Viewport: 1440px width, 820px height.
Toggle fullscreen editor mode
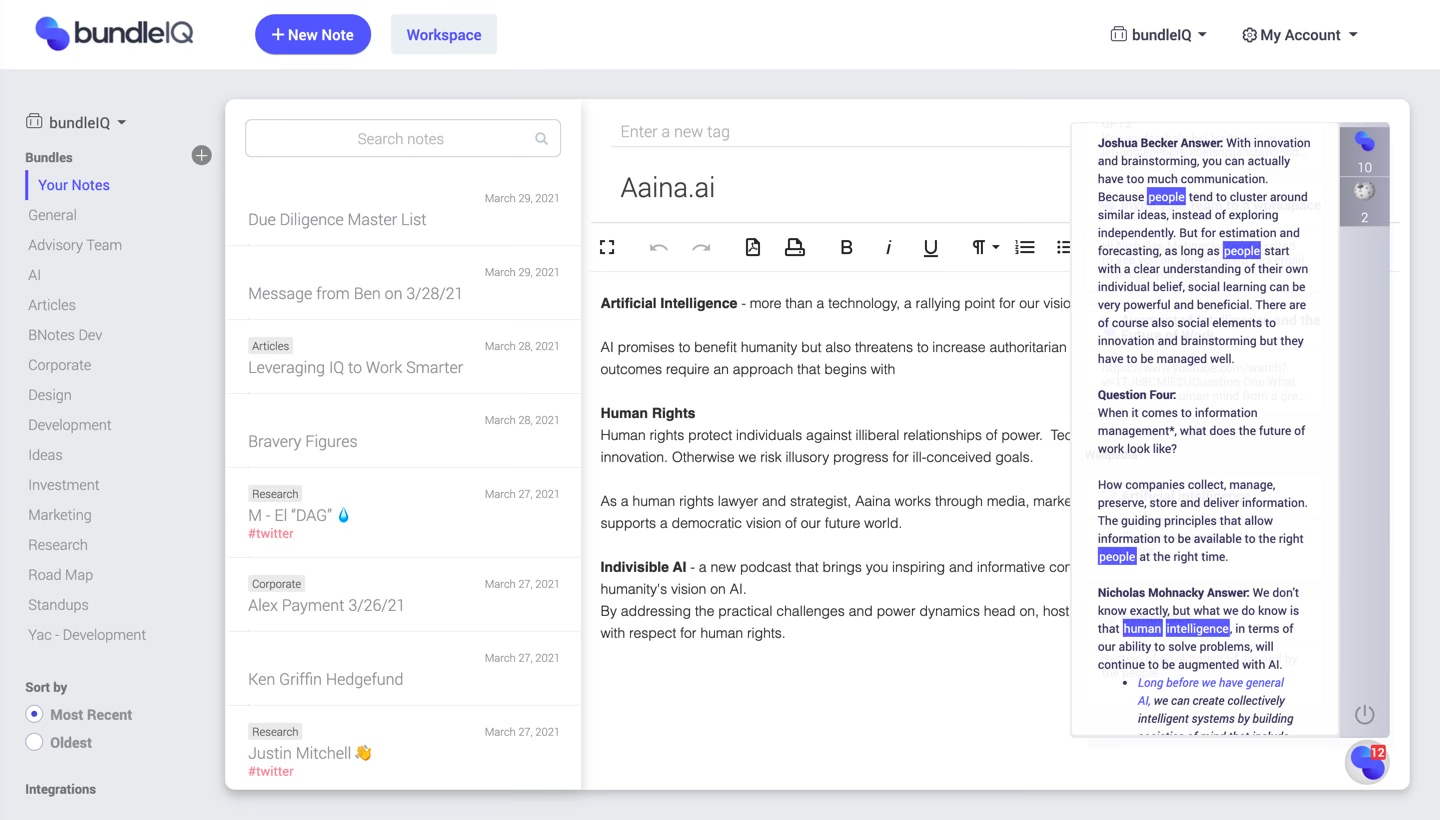[x=607, y=247]
